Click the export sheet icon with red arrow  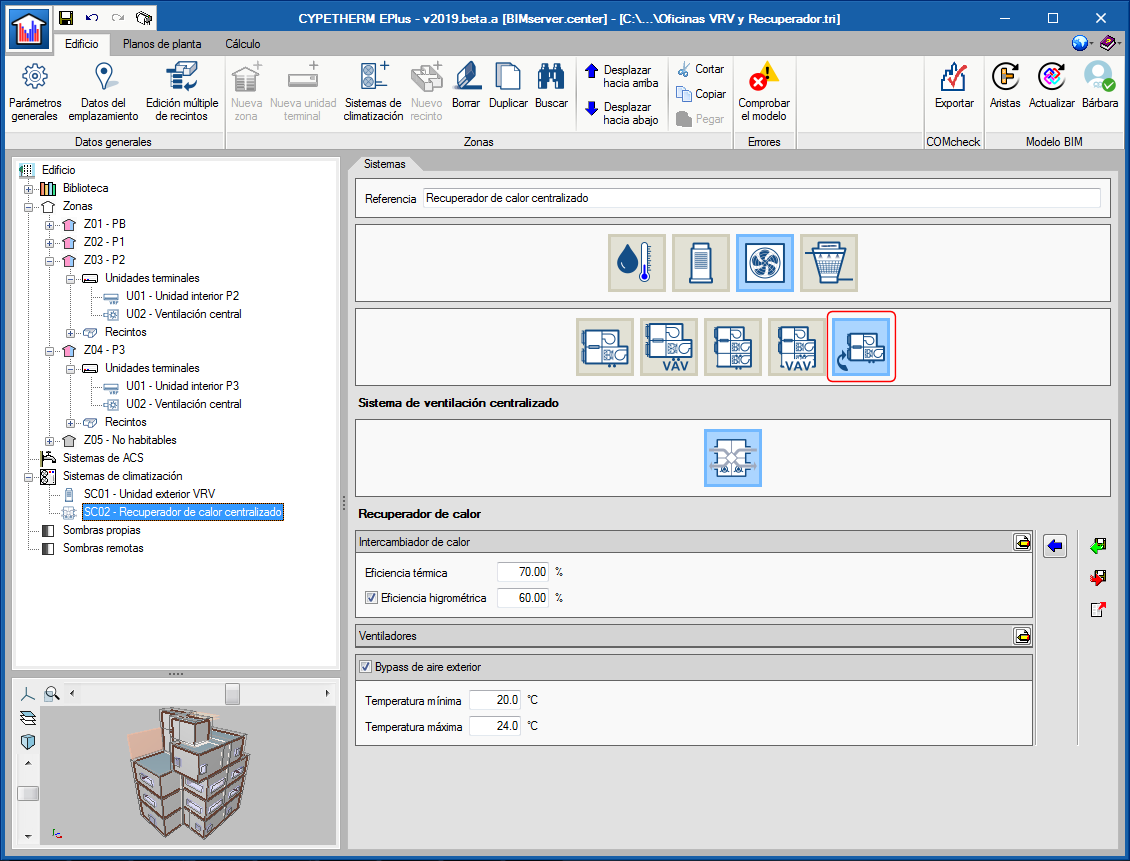(x=1098, y=610)
